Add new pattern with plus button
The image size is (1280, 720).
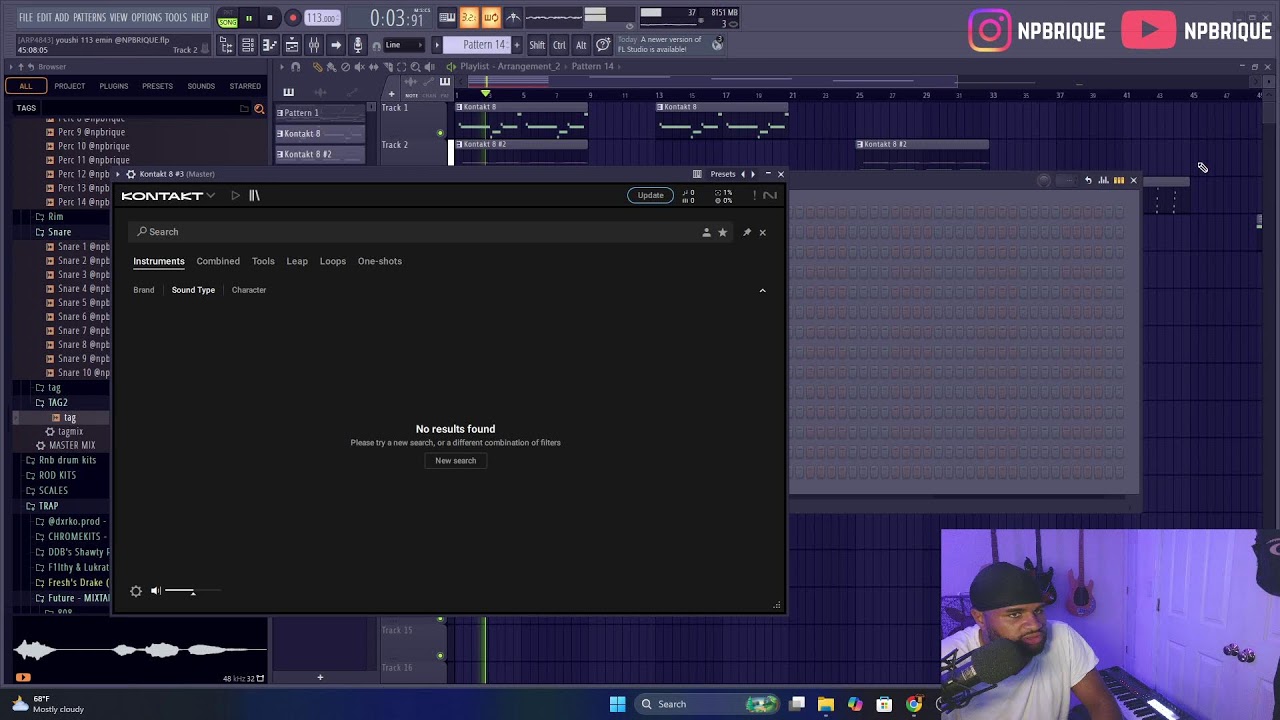point(517,45)
